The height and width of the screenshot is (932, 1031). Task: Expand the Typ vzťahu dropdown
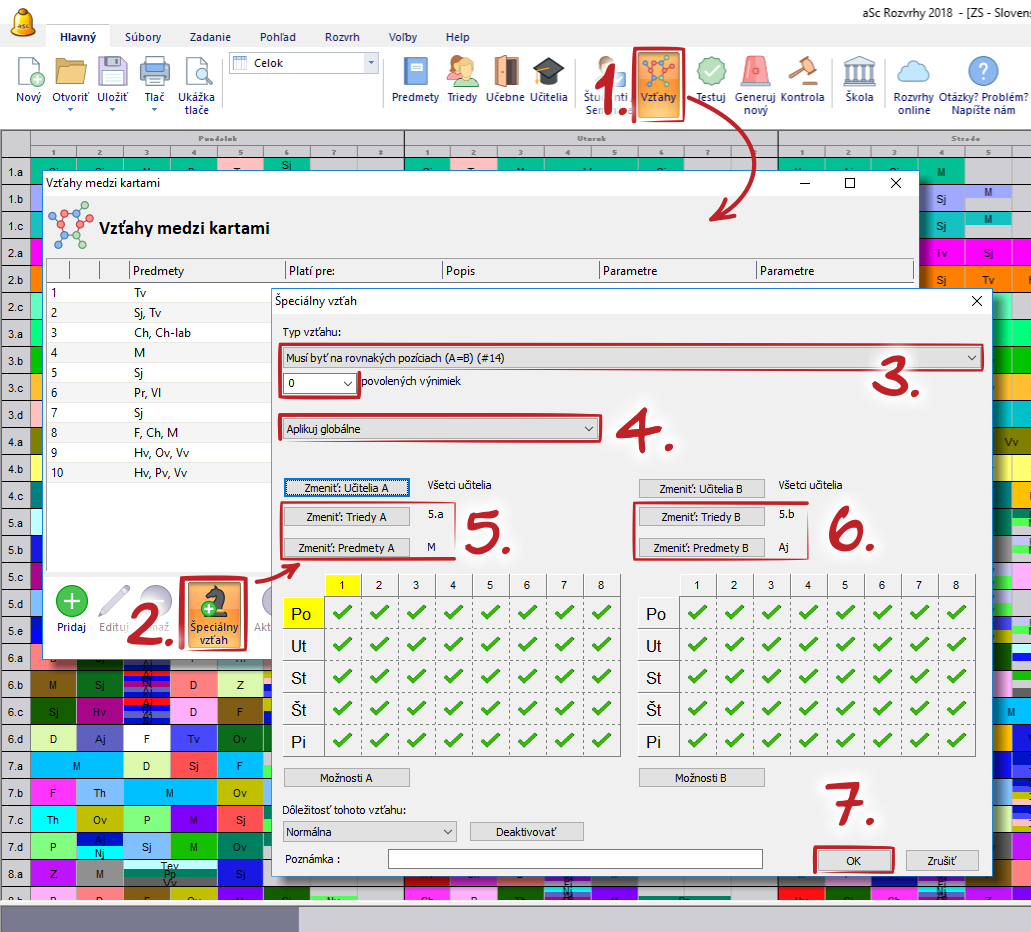[631, 357]
